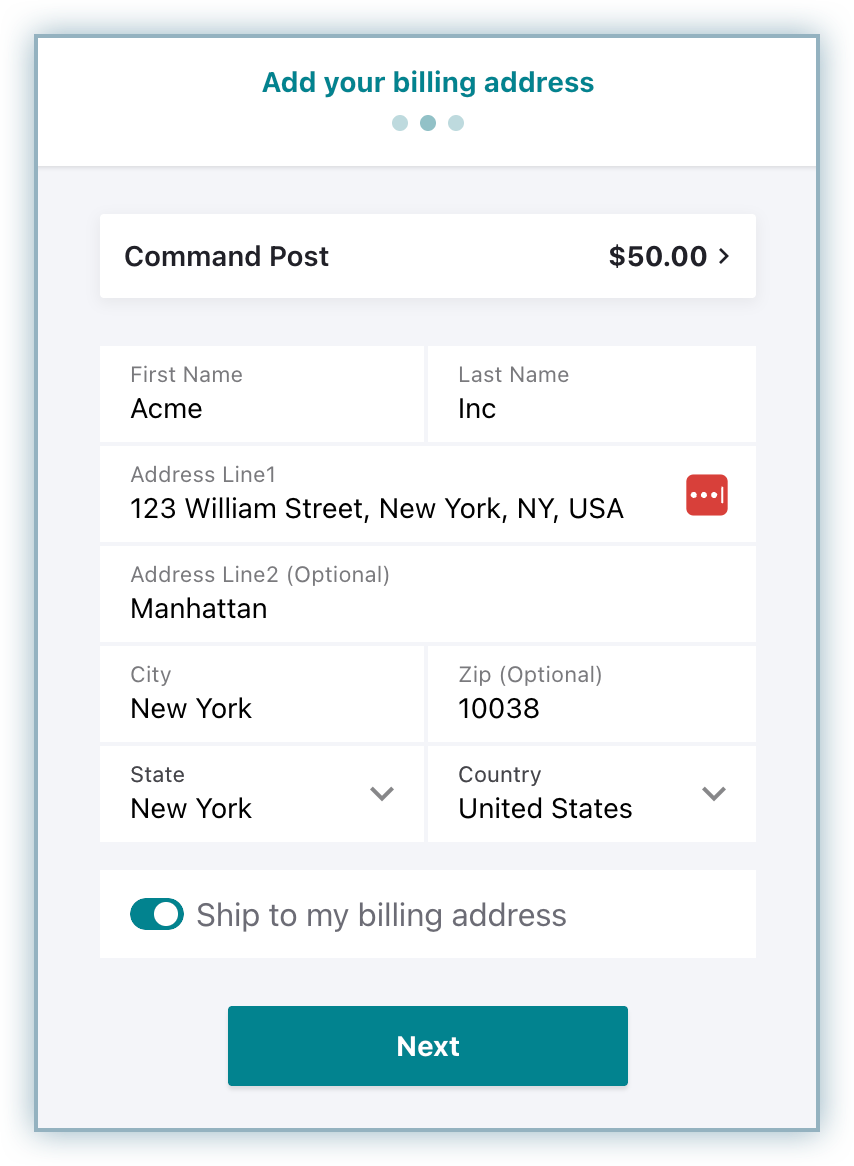Click the red password manager icon

[x=706, y=495]
